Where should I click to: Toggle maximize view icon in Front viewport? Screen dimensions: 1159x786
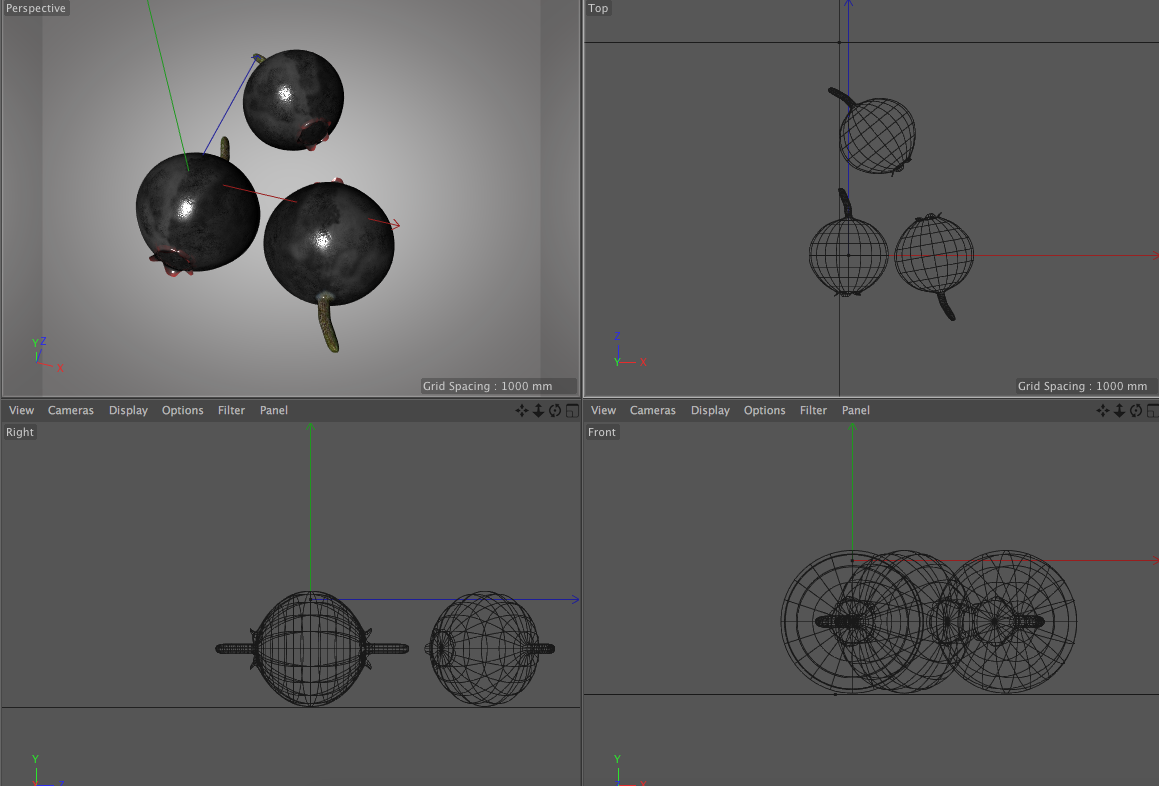click(x=1152, y=410)
